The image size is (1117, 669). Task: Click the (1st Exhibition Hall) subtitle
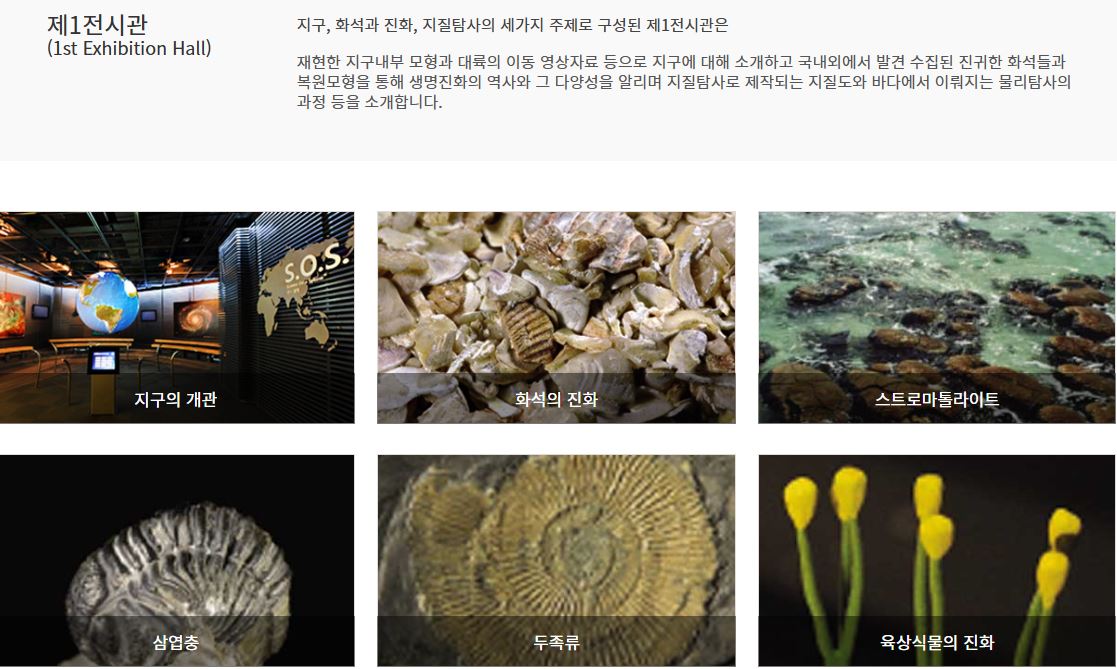tap(129, 48)
